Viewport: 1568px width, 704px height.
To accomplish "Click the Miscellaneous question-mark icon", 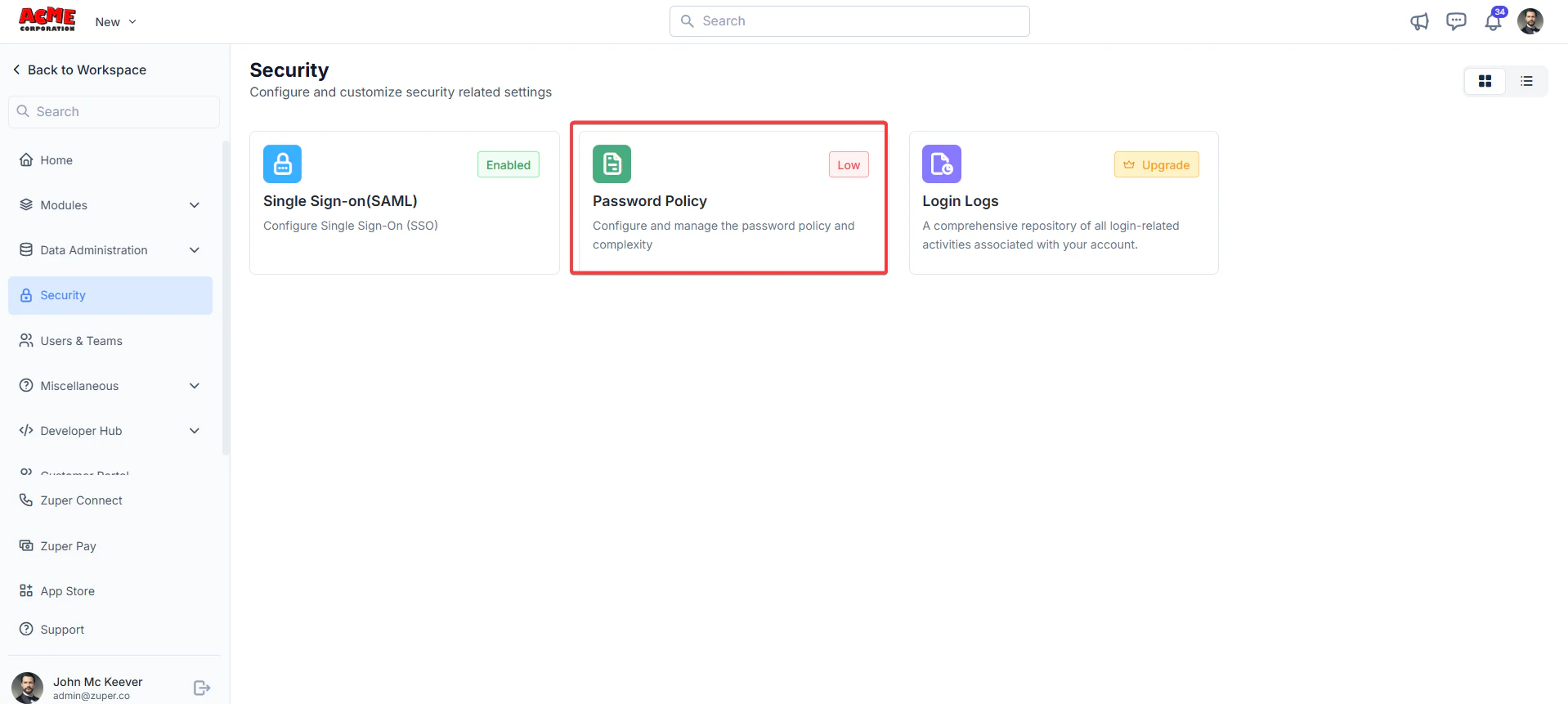I will point(26,385).
